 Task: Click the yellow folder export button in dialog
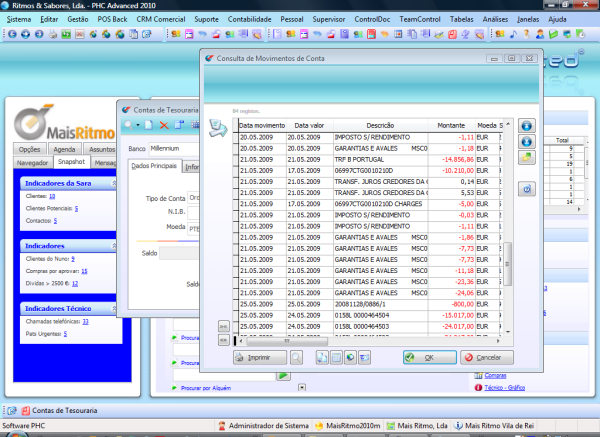(527, 157)
